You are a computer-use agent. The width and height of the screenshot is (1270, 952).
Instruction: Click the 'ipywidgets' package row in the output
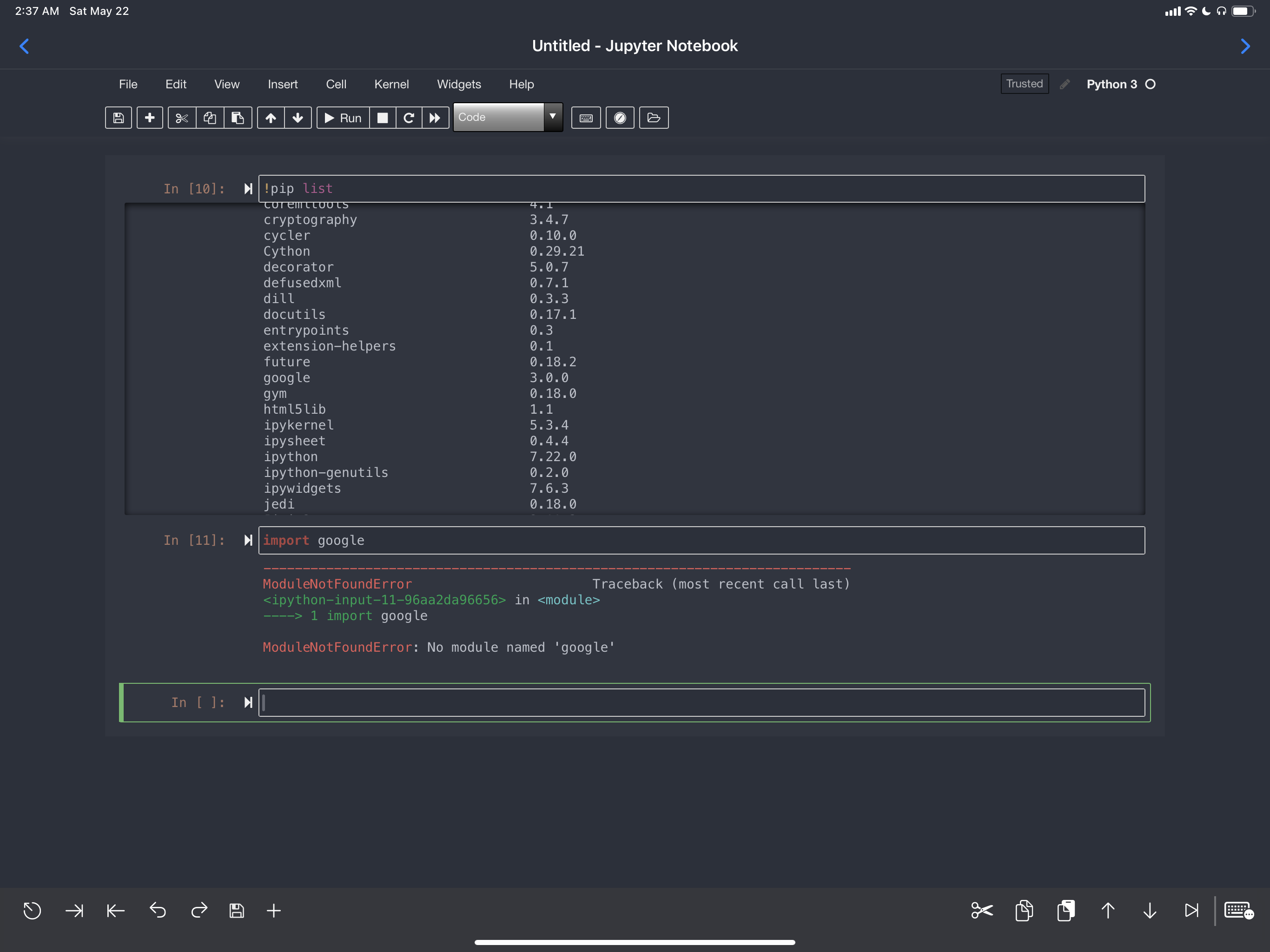click(x=416, y=489)
